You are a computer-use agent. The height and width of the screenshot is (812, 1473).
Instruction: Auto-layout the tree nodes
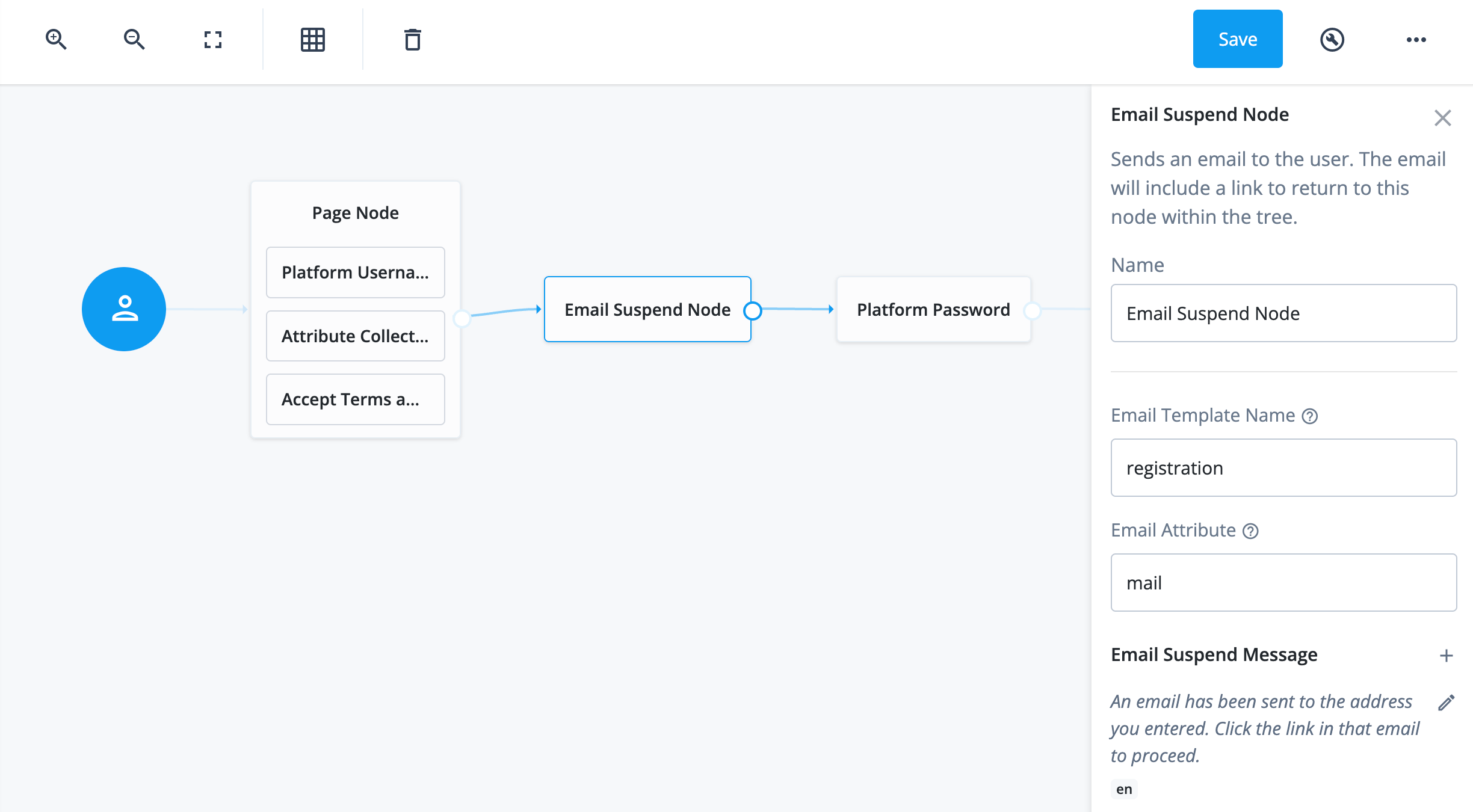(312, 38)
